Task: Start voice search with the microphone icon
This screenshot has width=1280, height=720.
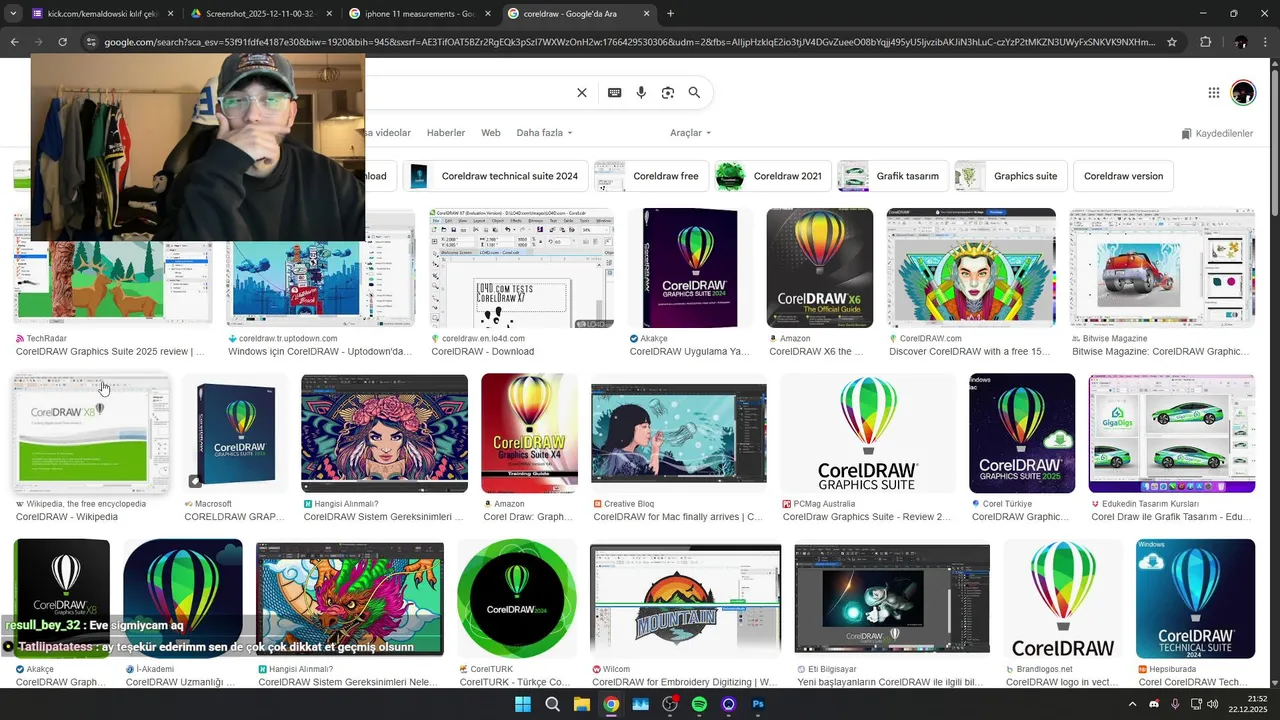Action: tap(641, 93)
